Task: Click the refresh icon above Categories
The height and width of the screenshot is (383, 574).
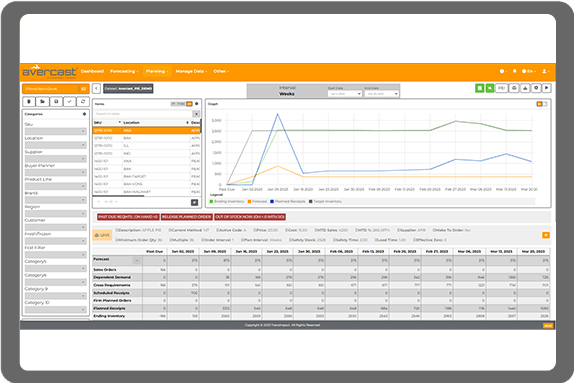Action: [x=83, y=101]
